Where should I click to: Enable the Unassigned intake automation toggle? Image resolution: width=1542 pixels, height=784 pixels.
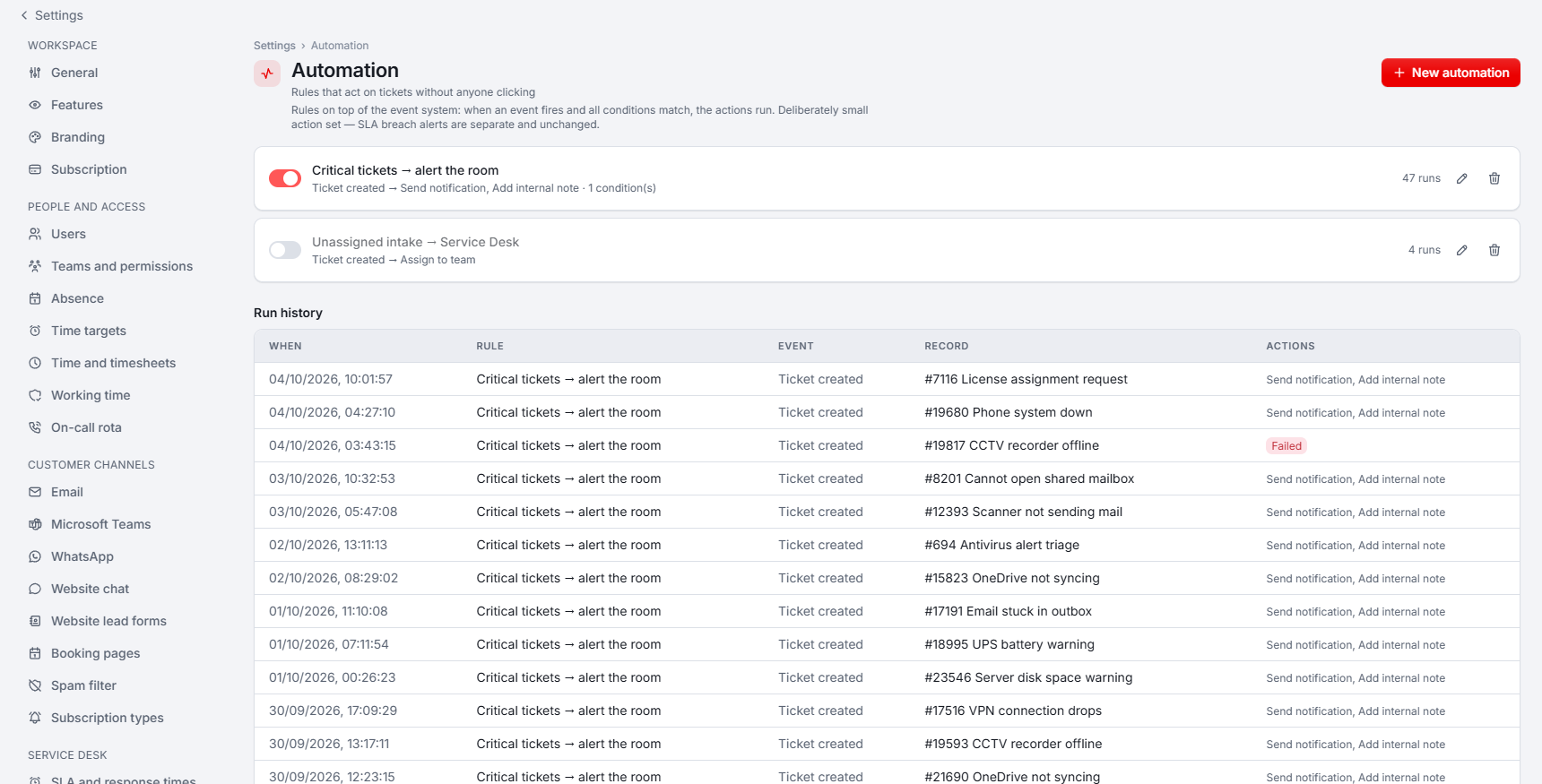(x=285, y=250)
